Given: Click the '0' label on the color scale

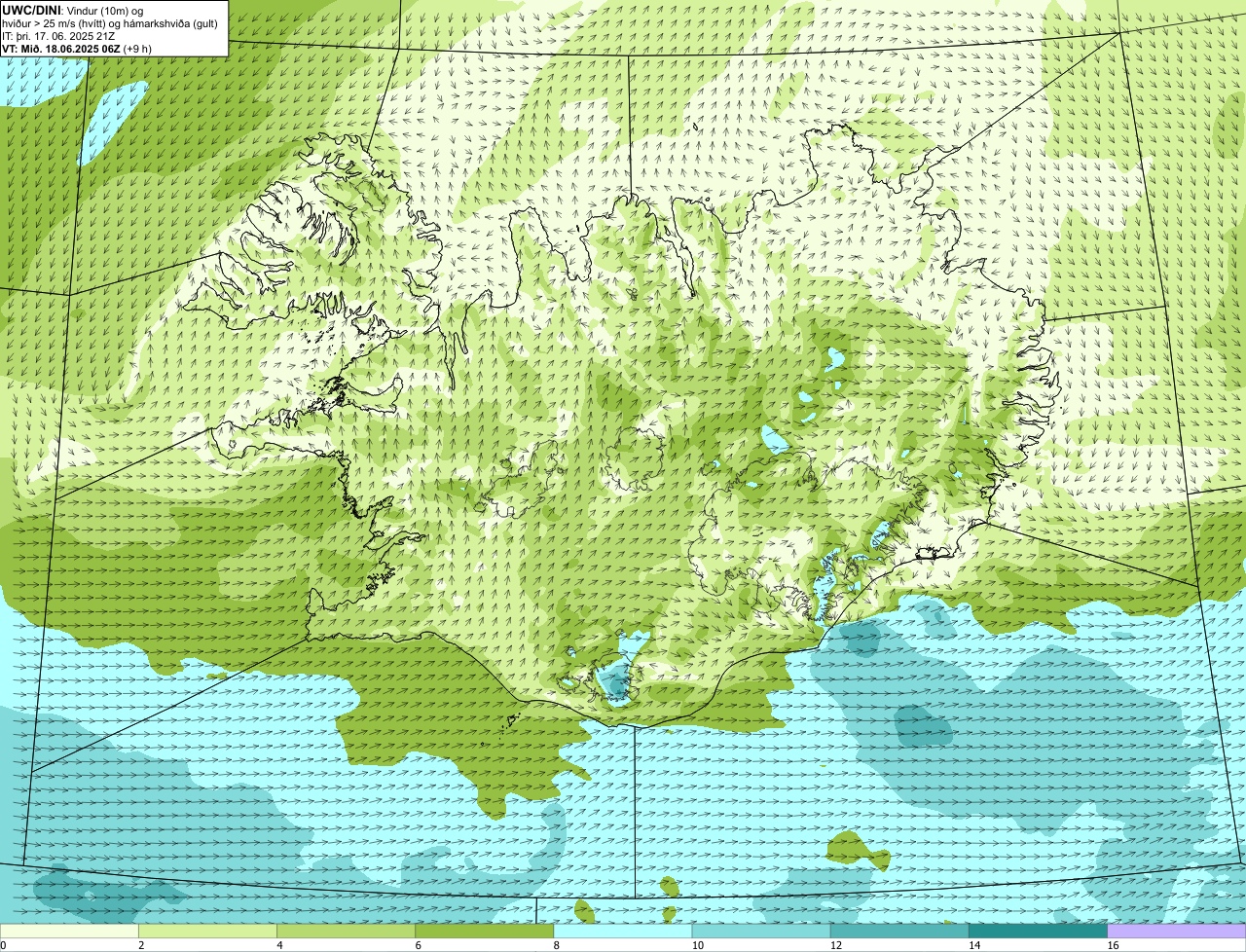Looking at the screenshot, I should coord(3,945).
